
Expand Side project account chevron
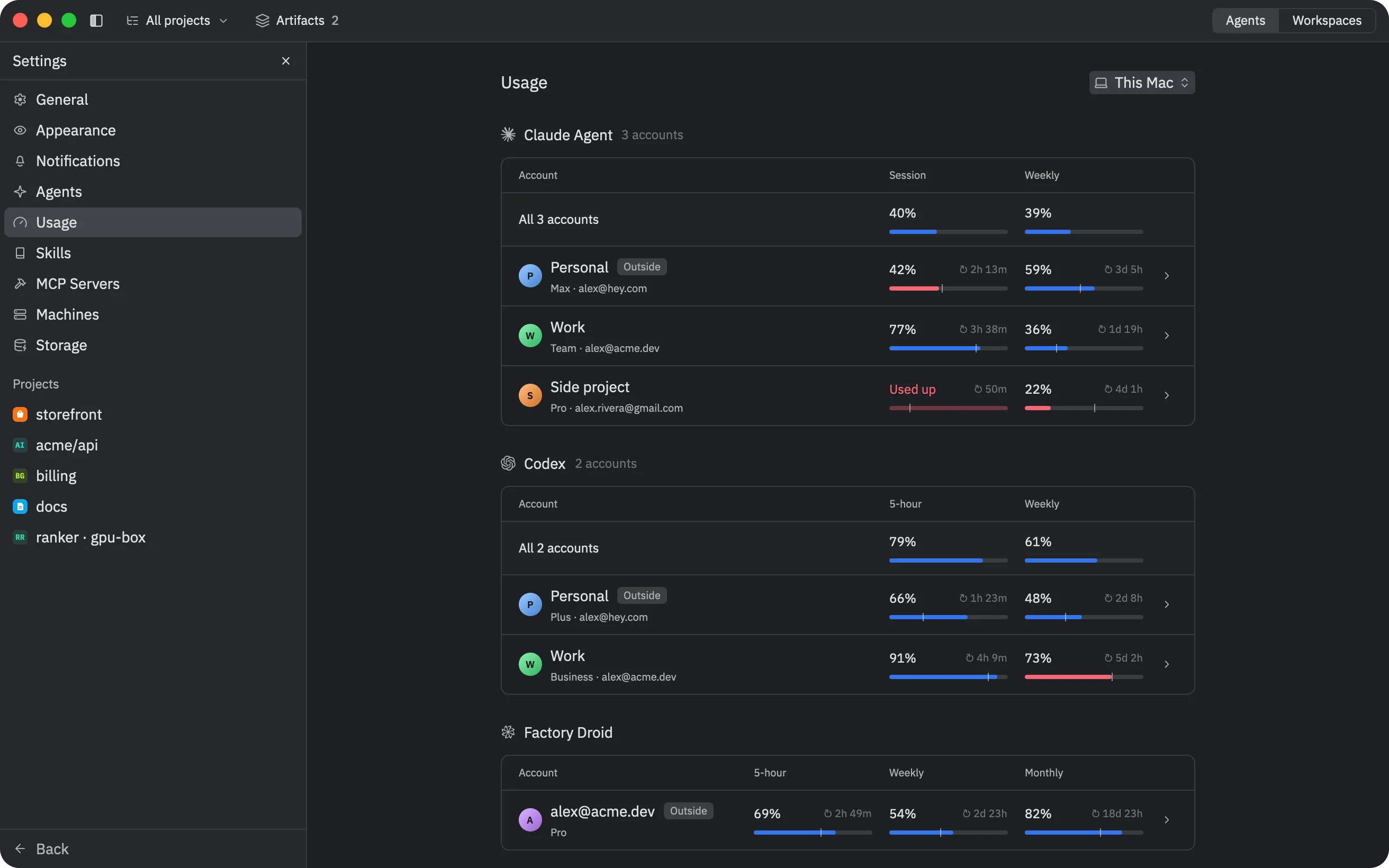1167,395
